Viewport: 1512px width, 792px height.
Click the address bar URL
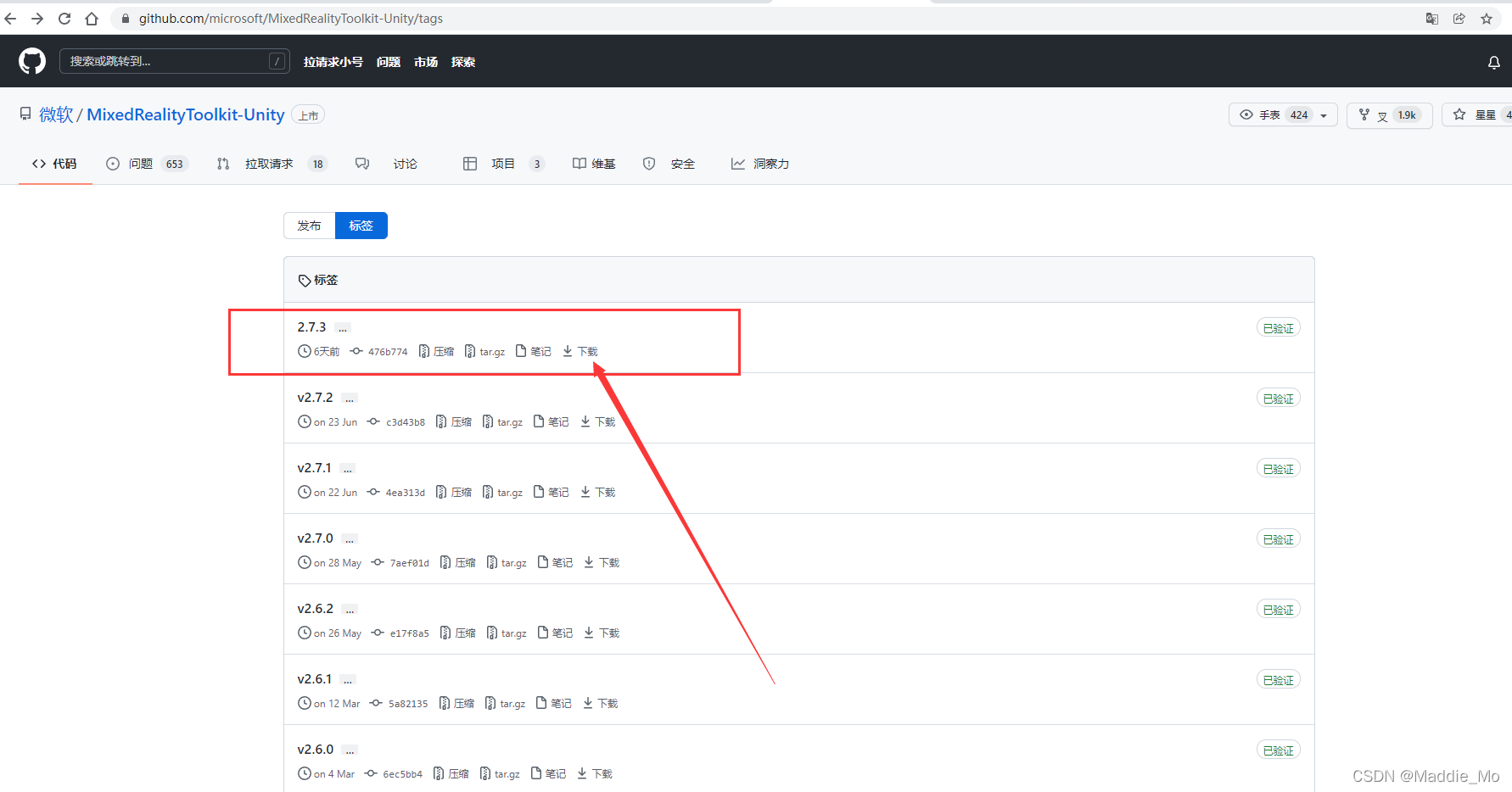[x=291, y=19]
